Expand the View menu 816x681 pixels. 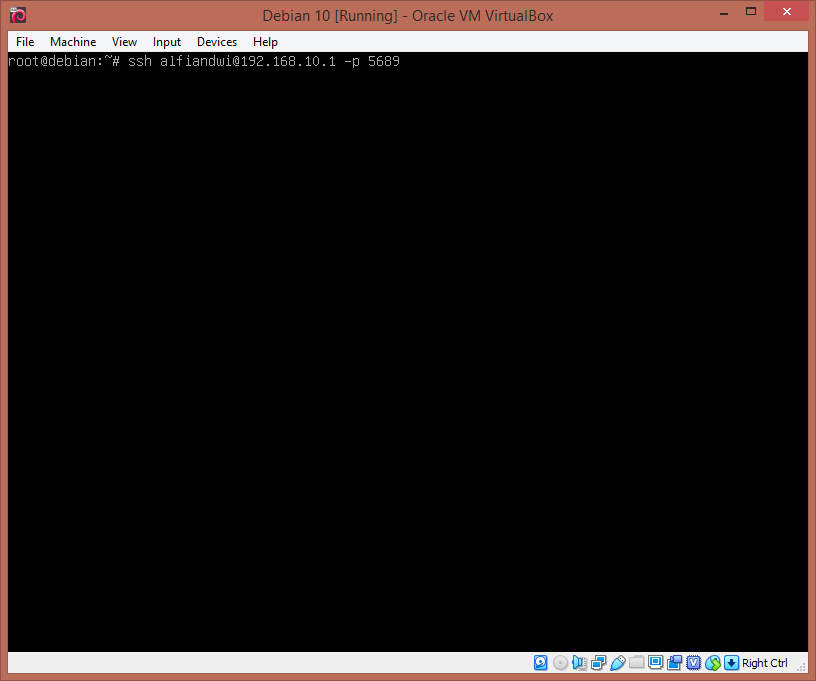124,42
